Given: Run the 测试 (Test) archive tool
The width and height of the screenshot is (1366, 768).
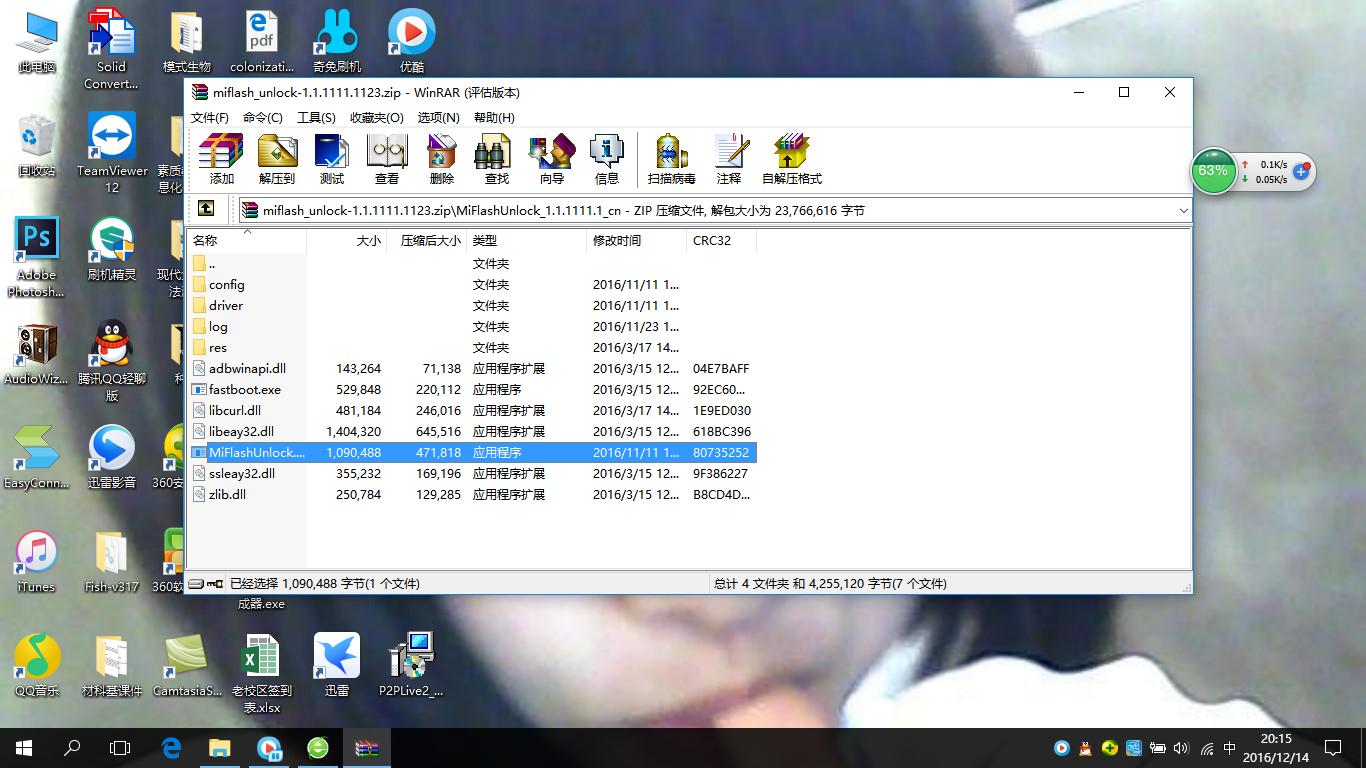Looking at the screenshot, I should pos(331,159).
